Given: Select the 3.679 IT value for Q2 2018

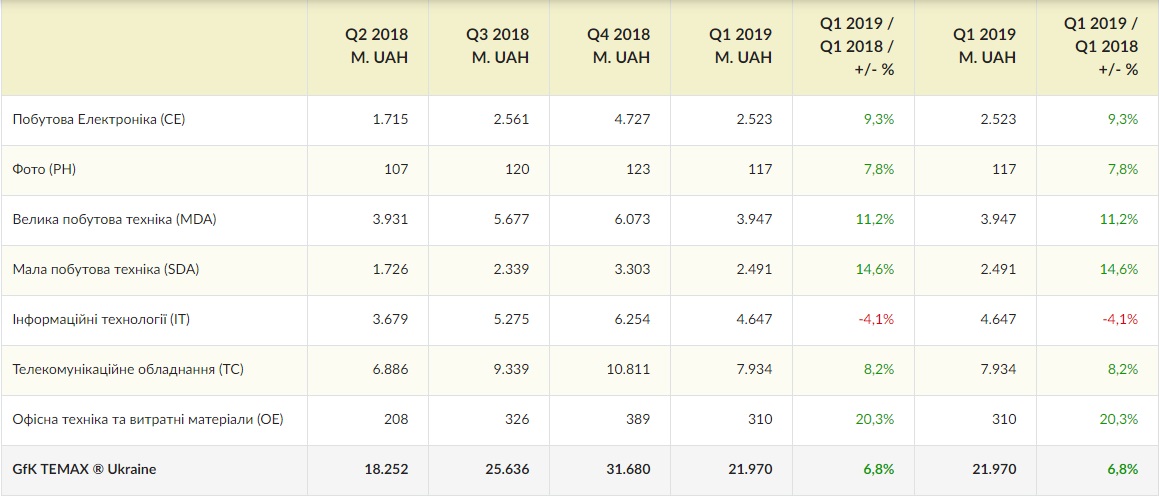Looking at the screenshot, I should [x=390, y=319].
